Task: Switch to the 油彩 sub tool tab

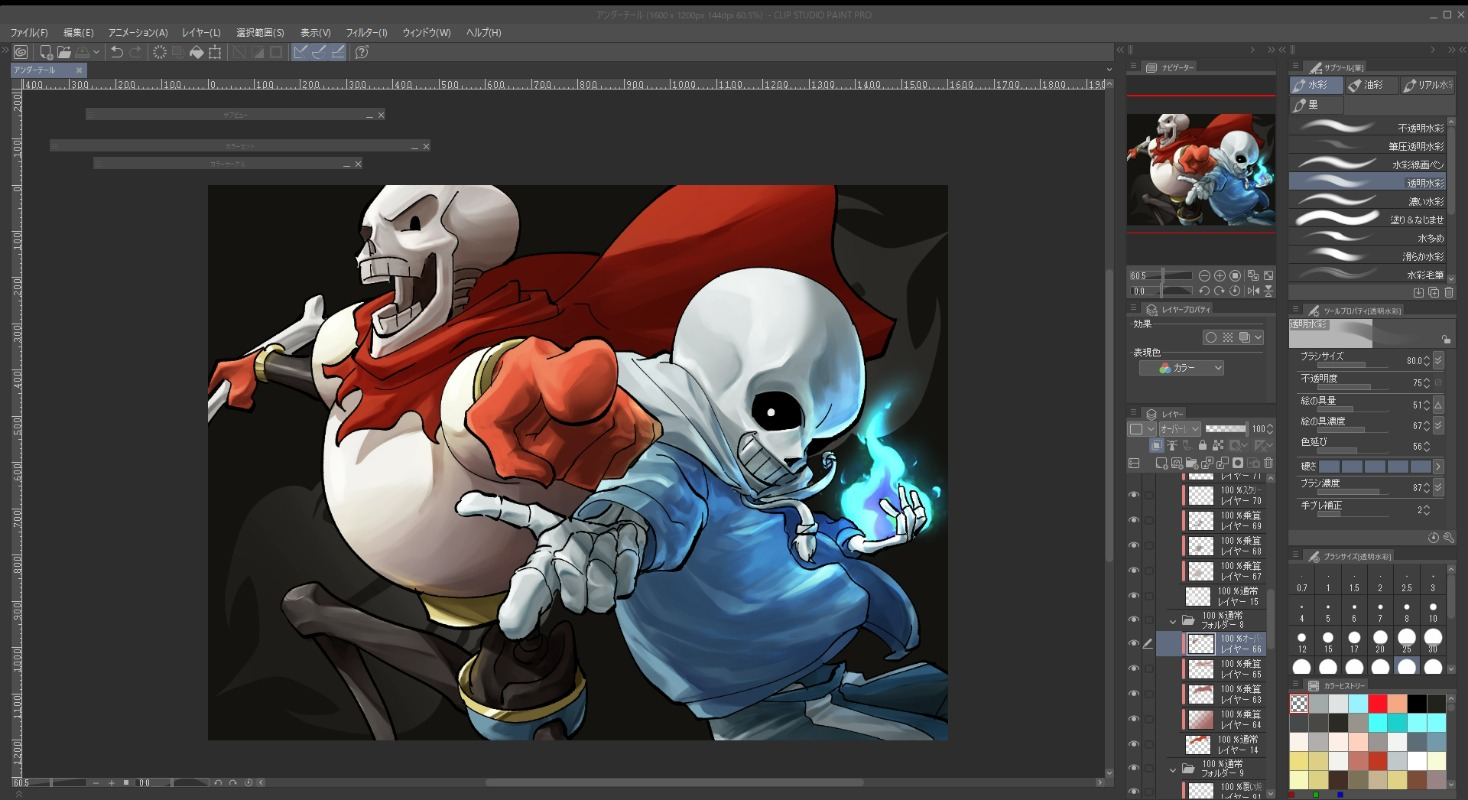Action: pos(1371,86)
